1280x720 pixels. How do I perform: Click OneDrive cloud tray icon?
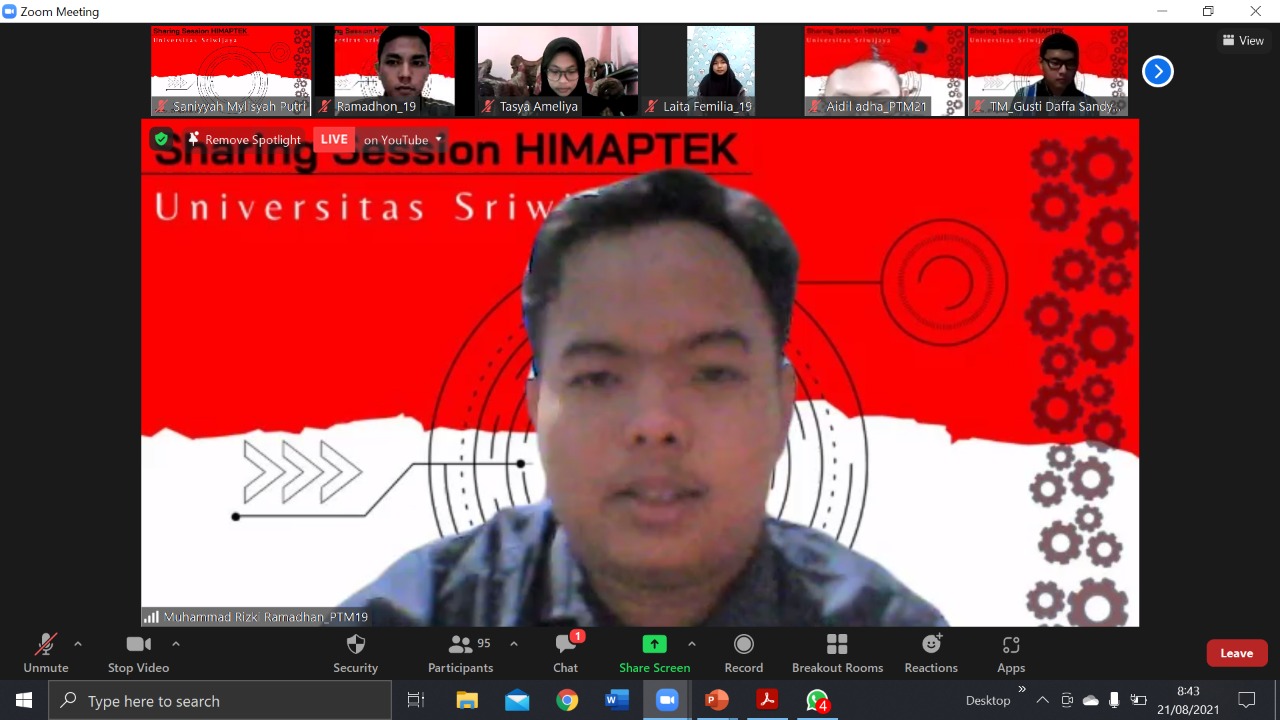(x=1091, y=701)
